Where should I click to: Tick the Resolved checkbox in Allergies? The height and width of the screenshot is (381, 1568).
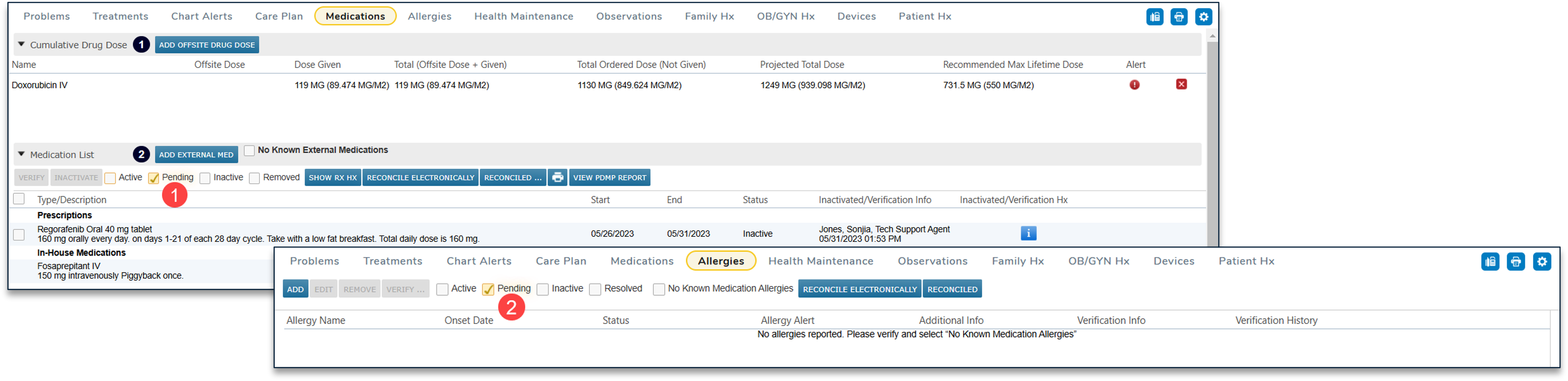coord(595,289)
